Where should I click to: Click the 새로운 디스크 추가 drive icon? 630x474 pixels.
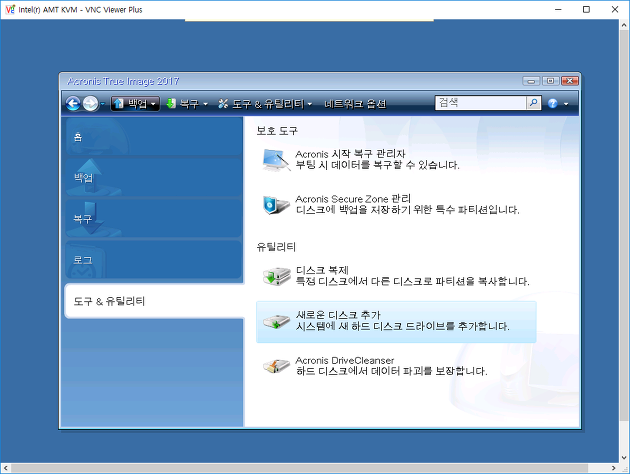(276, 321)
